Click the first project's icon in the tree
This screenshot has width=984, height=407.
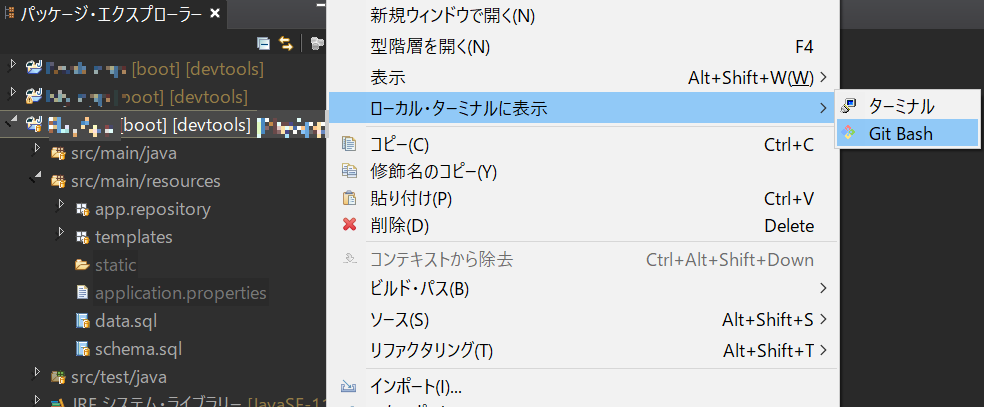click(x=34, y=68)
